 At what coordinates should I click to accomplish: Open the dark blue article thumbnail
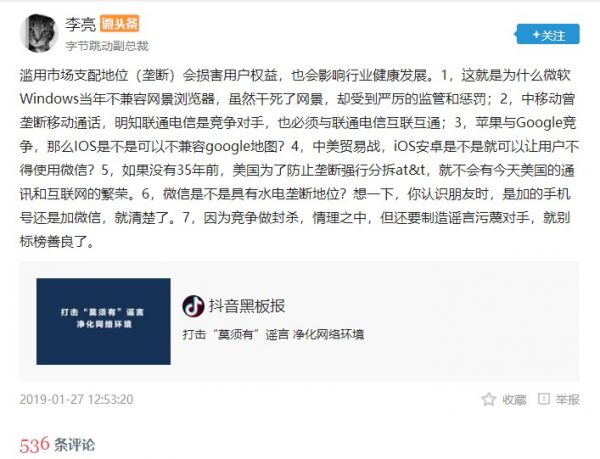[x=103, y=321]
